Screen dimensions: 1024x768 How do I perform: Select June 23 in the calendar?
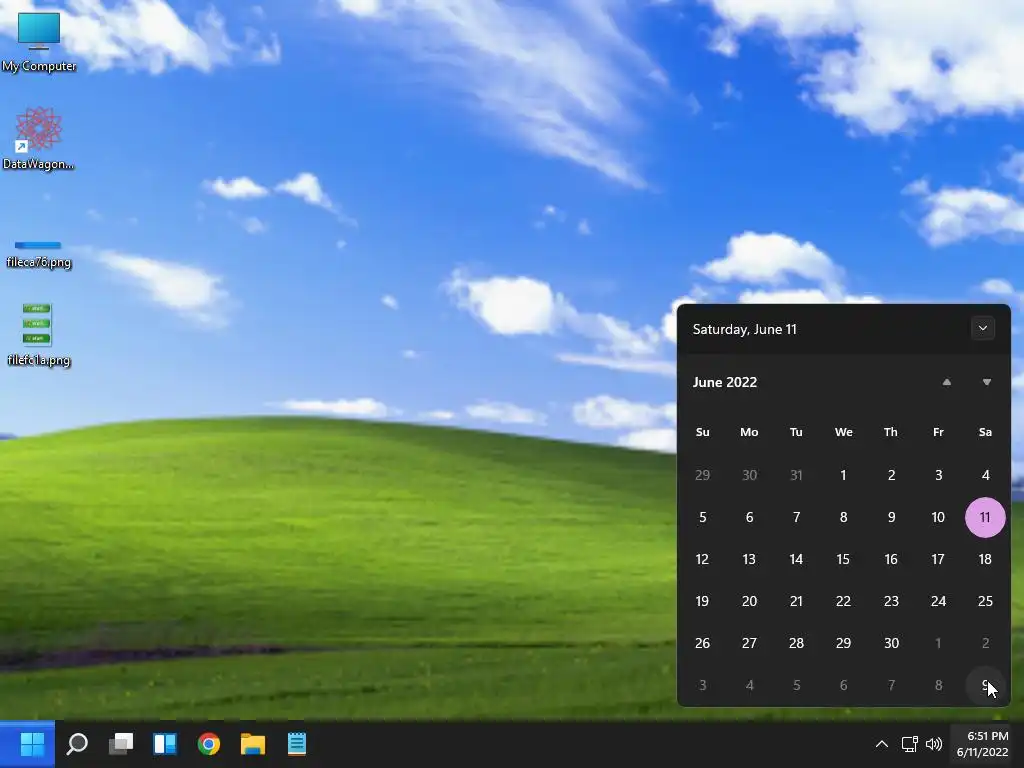(x=891, y=601)
